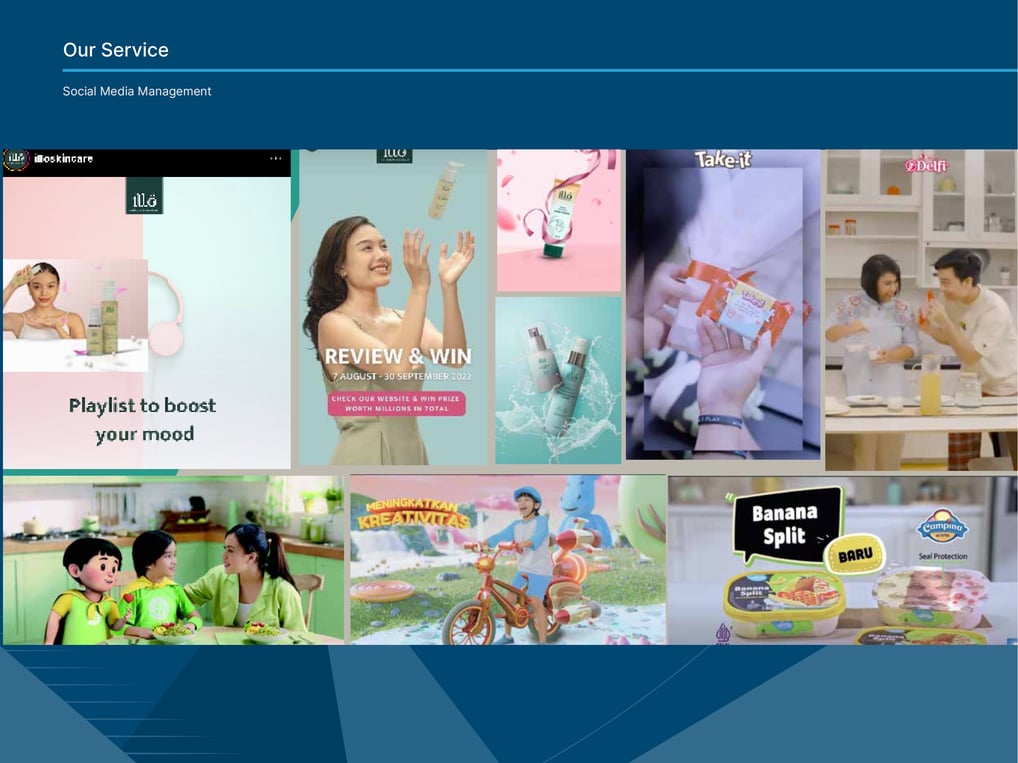
Task: Click the illoskincare username text
Action: (64, 159)
